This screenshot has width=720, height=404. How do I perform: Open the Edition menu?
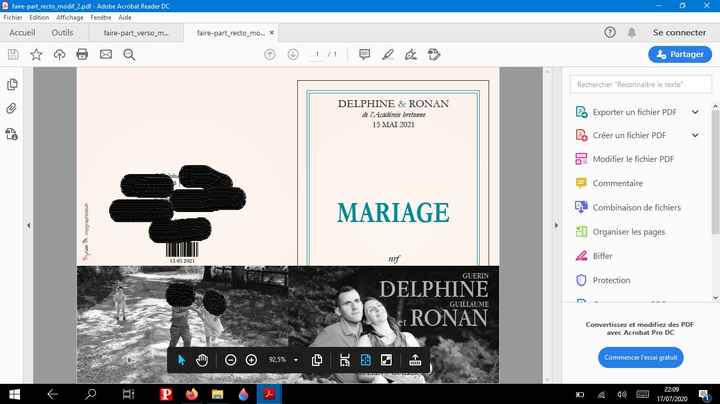tap(39, 17)
